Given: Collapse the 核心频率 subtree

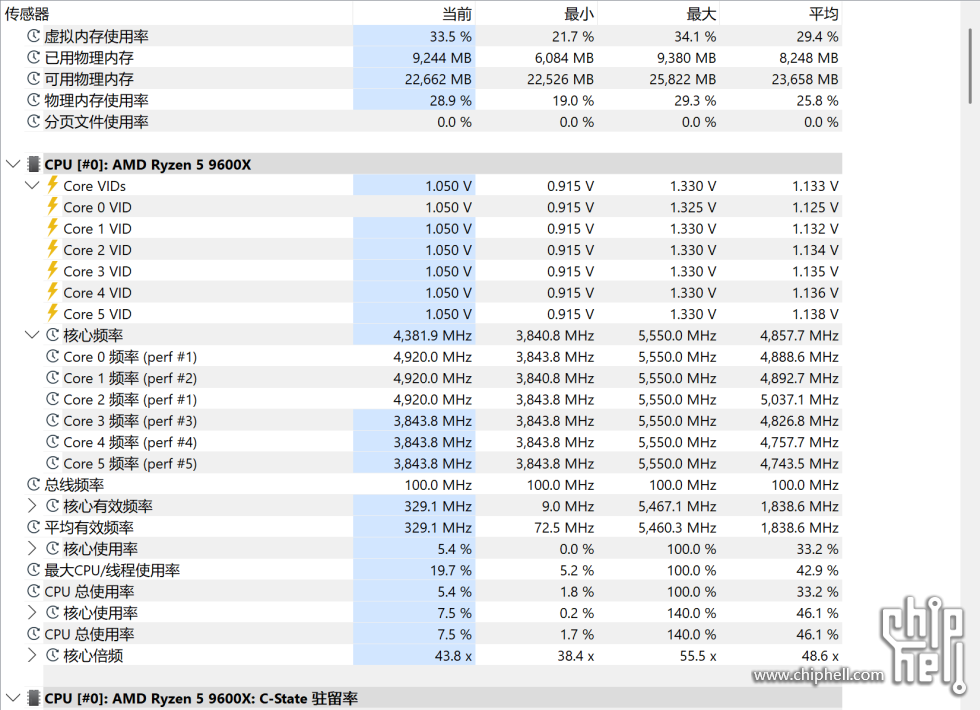Looking at the screenshot, I should (32, 335).
